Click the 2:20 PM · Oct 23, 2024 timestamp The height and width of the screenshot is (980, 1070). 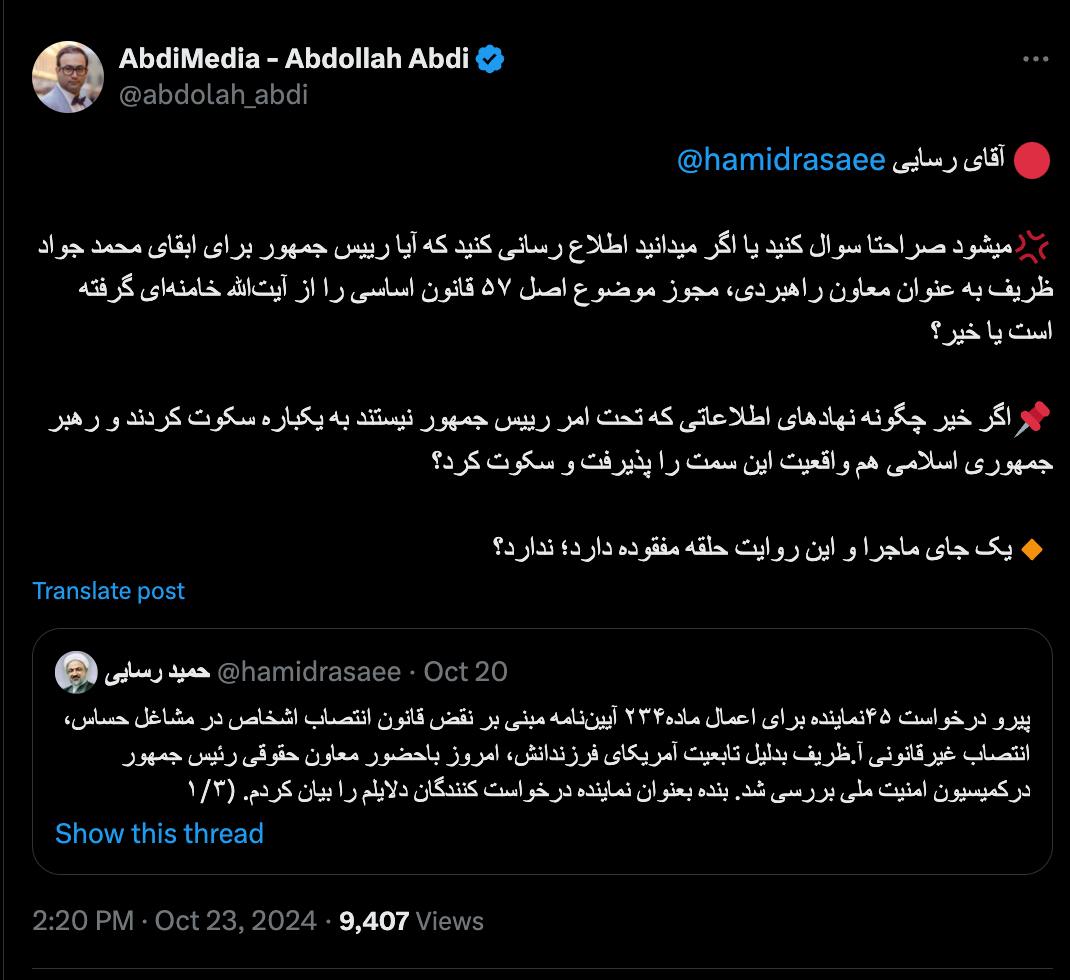coord(174,921)
